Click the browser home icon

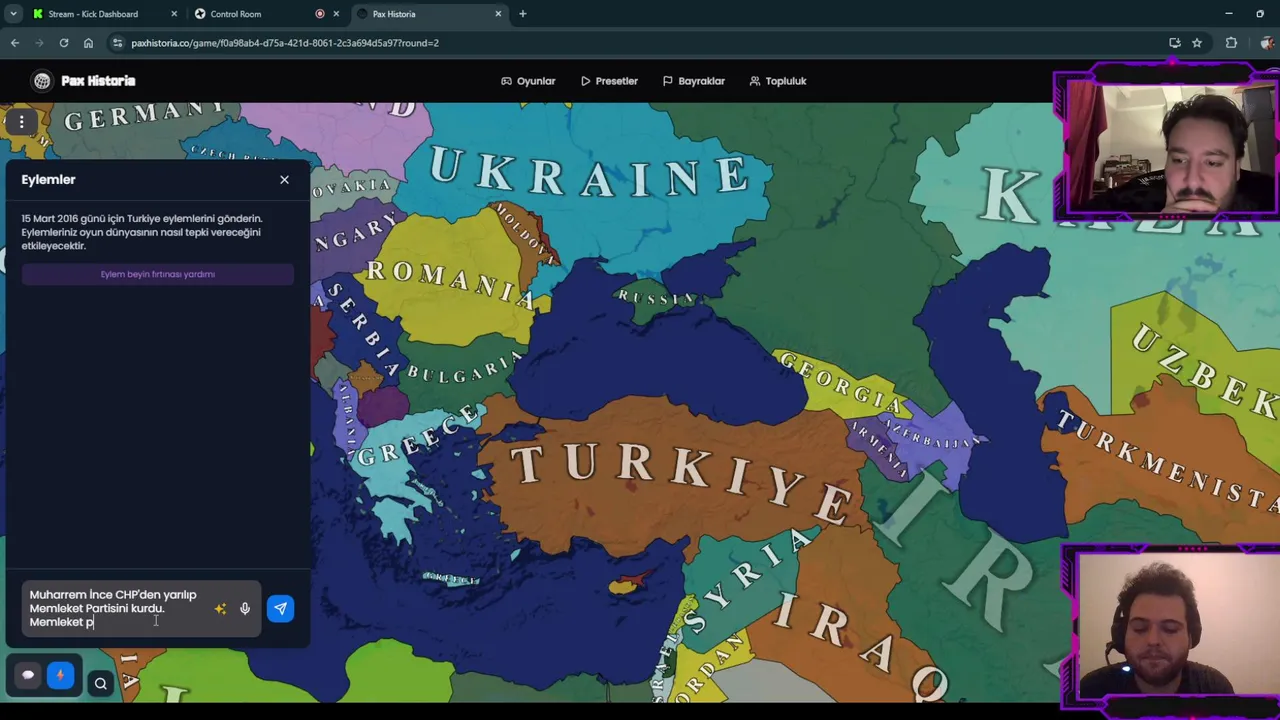click(x=88, y=43)
